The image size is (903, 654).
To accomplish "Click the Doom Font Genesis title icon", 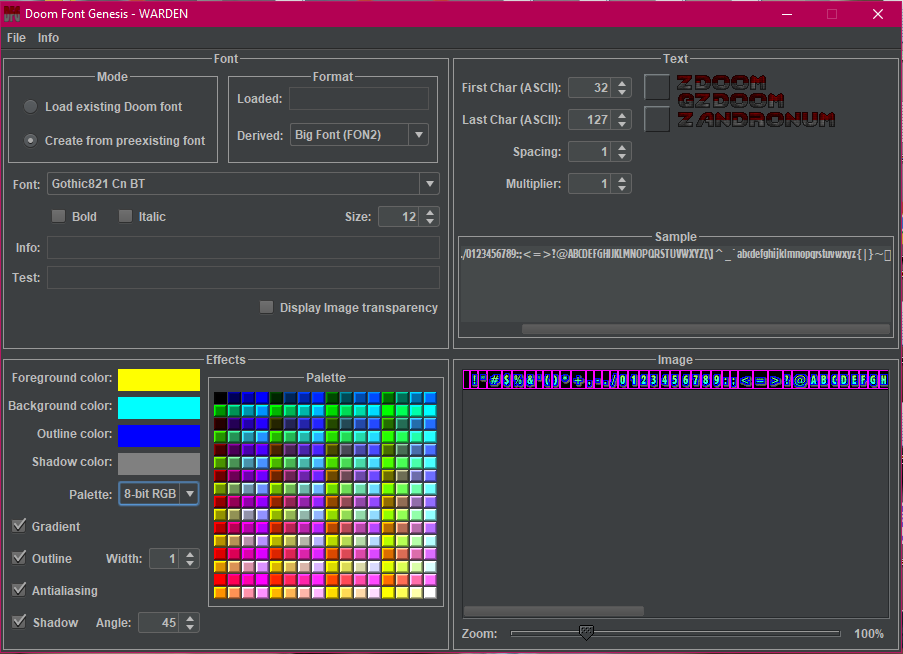I will (x=12, y=14).
